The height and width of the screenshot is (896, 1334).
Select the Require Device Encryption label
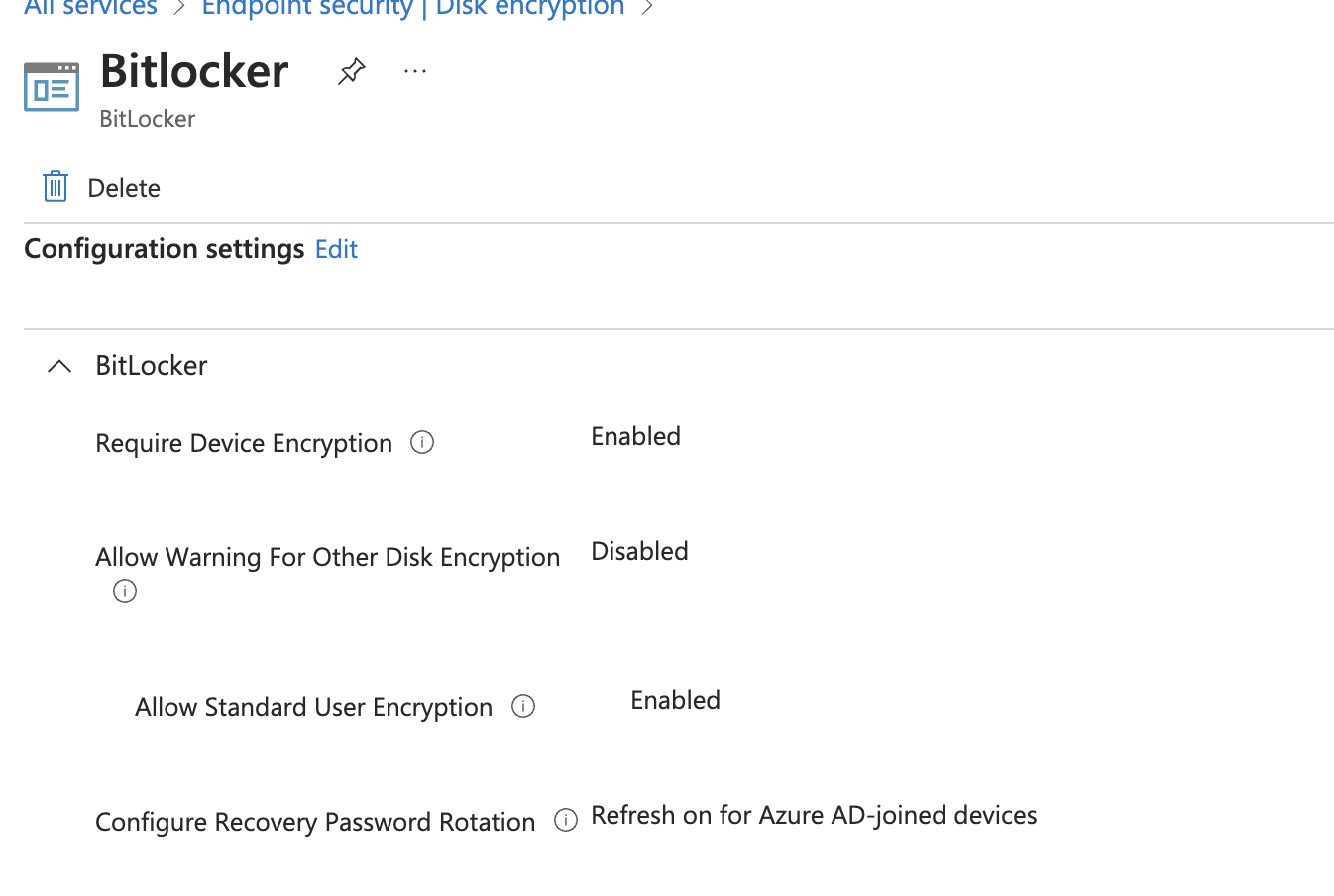243,443
